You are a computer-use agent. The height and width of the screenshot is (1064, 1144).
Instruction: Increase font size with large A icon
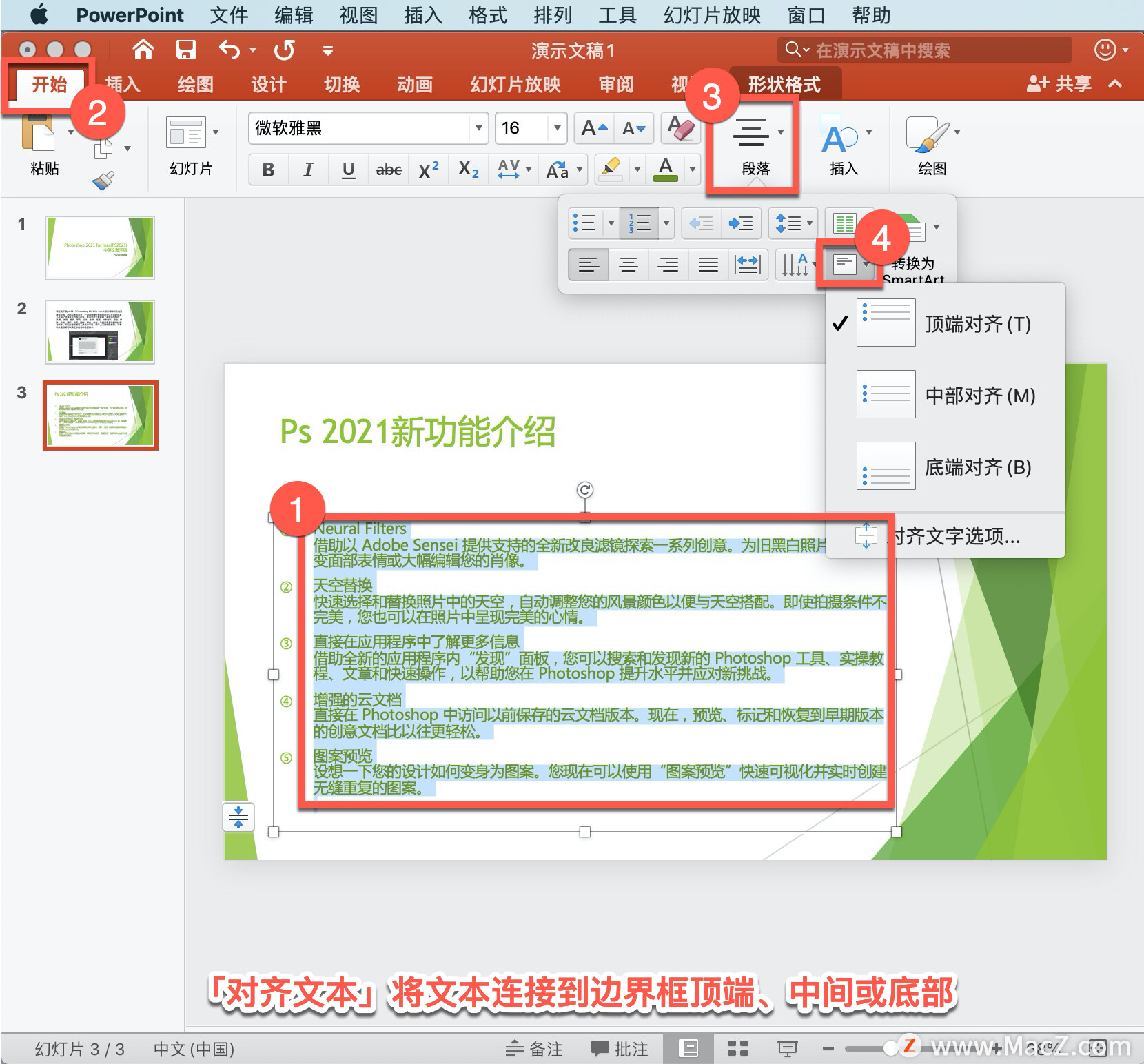pyautogui.click(x=594, y=128)
